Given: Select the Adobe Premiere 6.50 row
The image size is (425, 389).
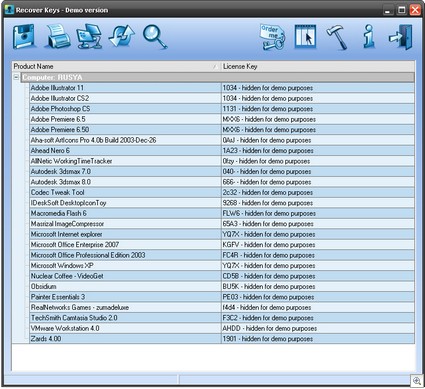Looking at the screenshot, I should (x=222, y=130).
